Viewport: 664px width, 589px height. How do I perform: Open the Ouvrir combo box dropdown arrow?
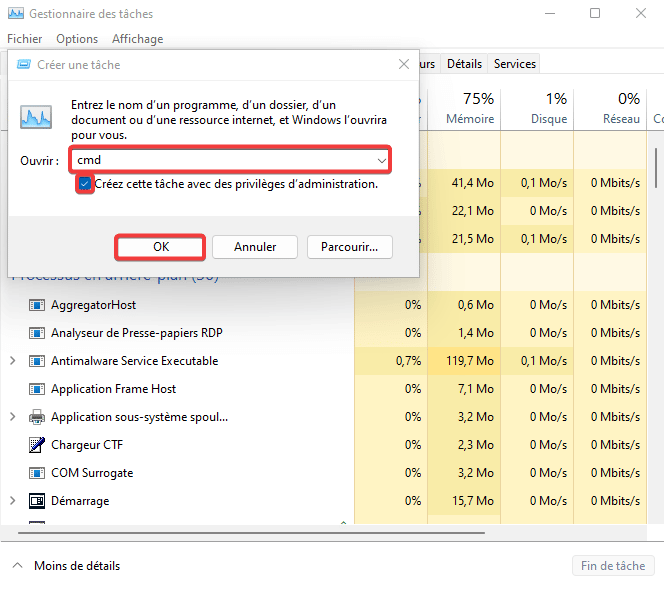(382, 160)
